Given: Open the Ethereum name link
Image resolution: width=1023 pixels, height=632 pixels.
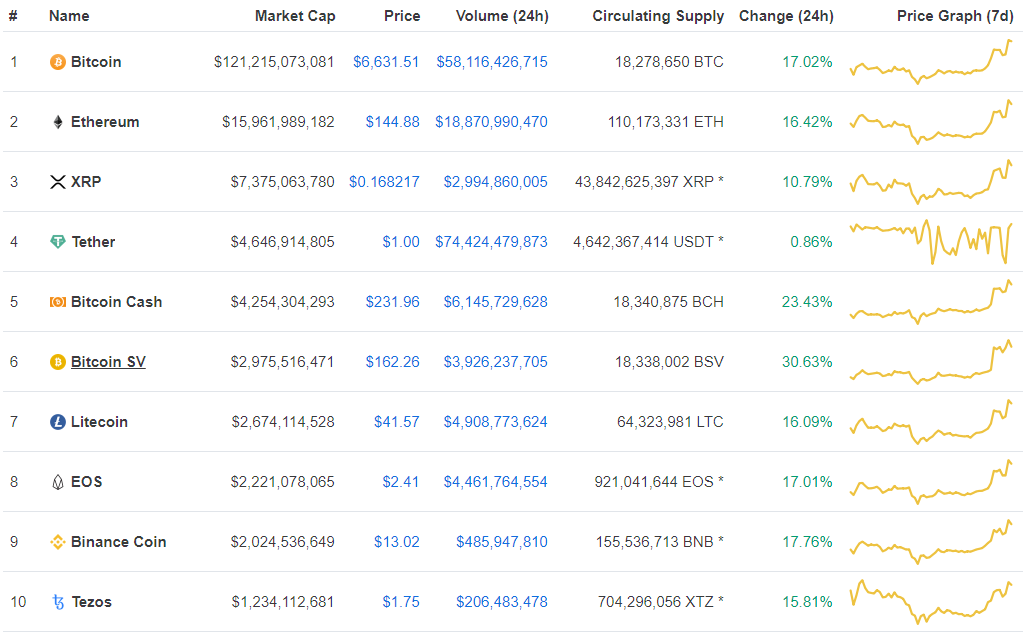Looking at the screenshot, I should pyautogui.click(x=105, y=122).
